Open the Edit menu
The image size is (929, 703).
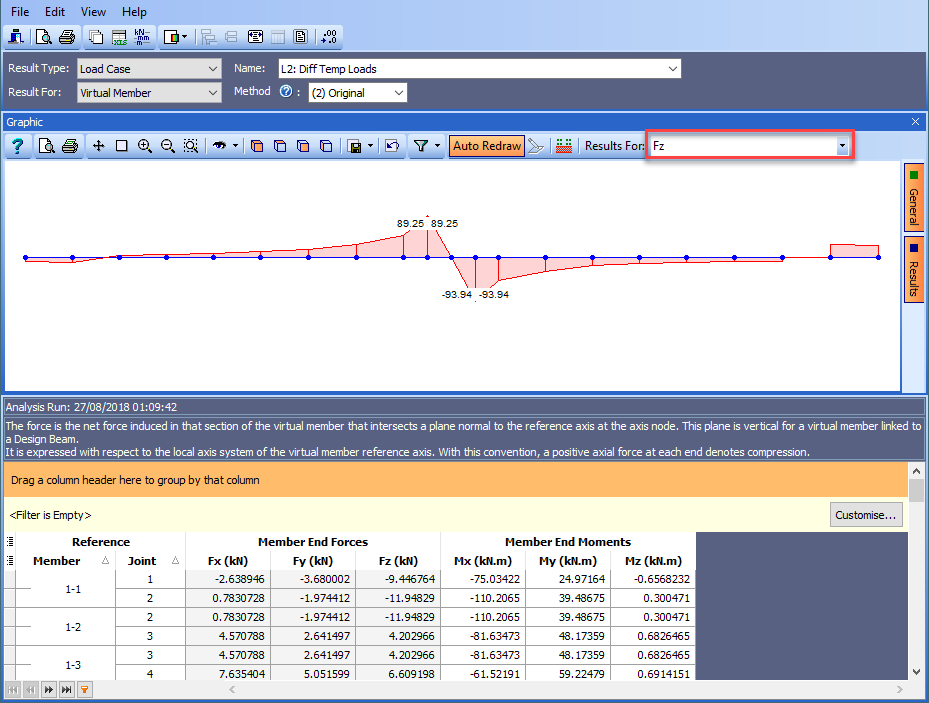pyautogui.click(x=55, y=12)
